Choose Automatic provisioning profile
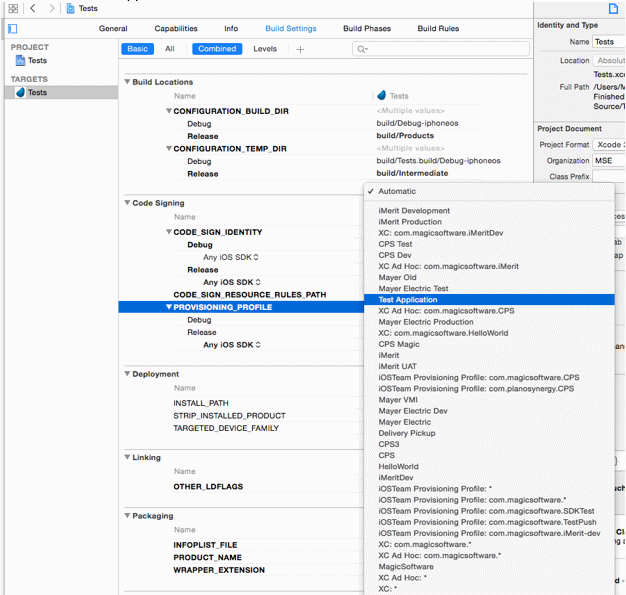This screenshot has height=595, width=626. pyautogui.click(x=489, y=191)
